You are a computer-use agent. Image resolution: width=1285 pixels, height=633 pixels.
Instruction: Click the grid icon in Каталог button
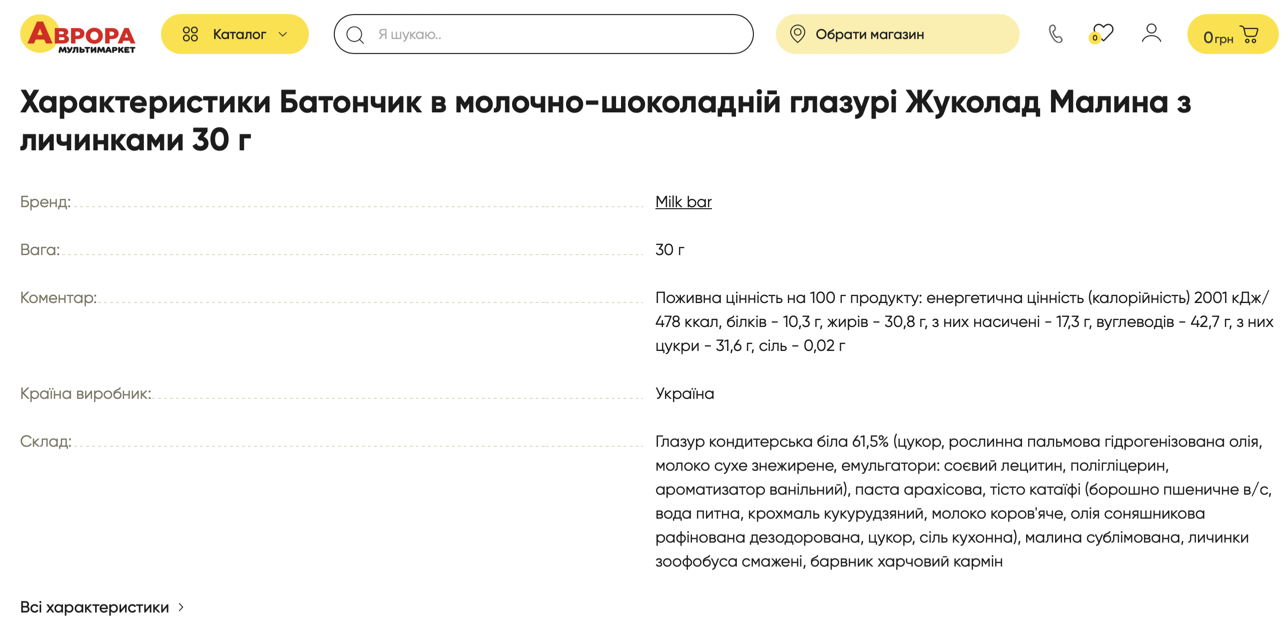[x=190, y=34]
